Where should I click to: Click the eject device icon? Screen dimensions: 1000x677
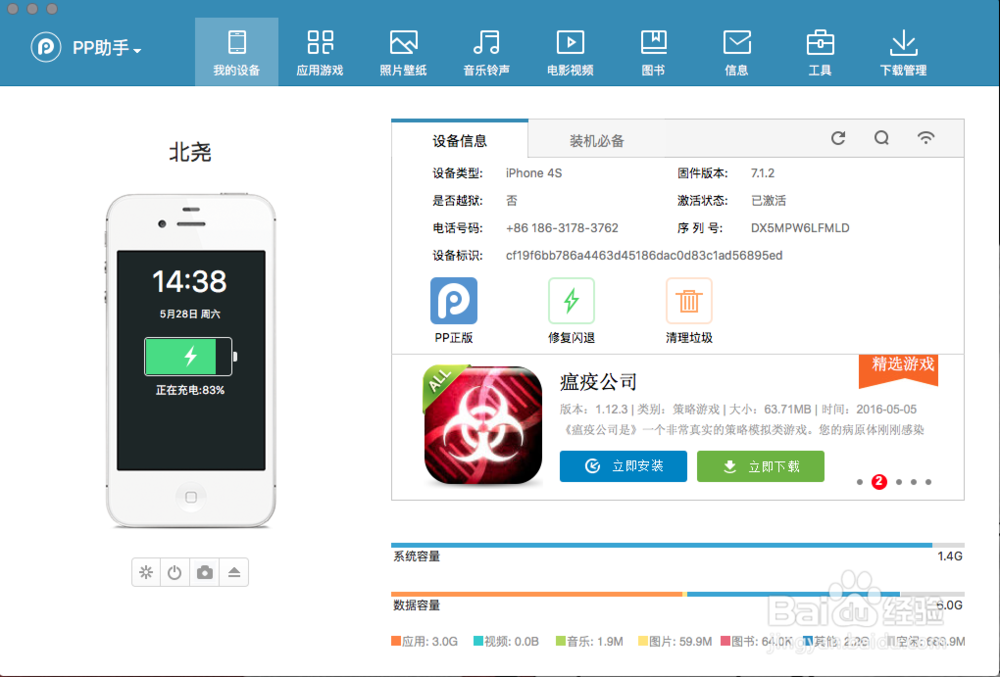(234, 572)
